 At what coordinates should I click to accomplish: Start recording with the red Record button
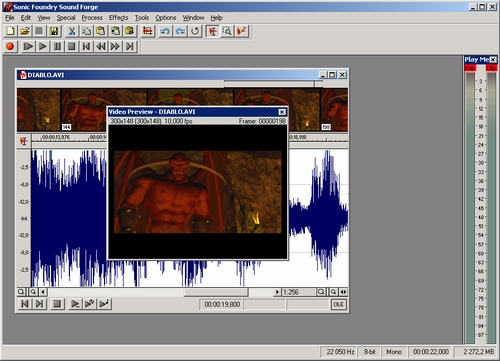[x=10, y=46]
